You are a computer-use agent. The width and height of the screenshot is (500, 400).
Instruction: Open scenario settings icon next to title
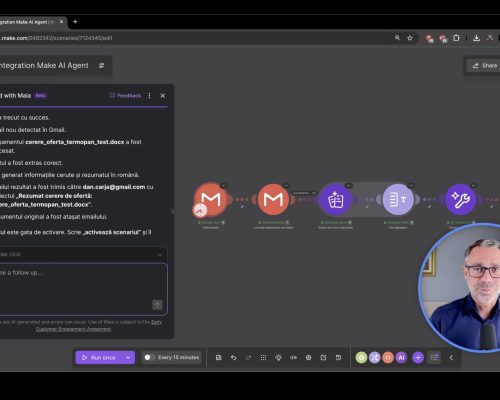click(102, 65)
